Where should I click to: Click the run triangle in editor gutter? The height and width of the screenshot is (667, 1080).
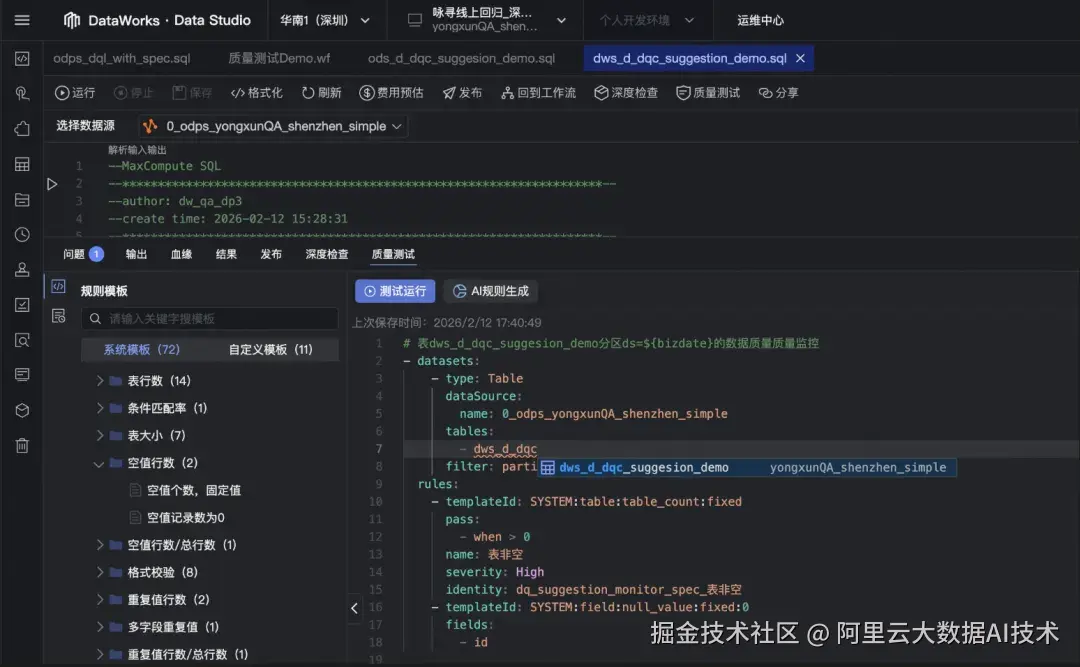(x=52, y=184)
